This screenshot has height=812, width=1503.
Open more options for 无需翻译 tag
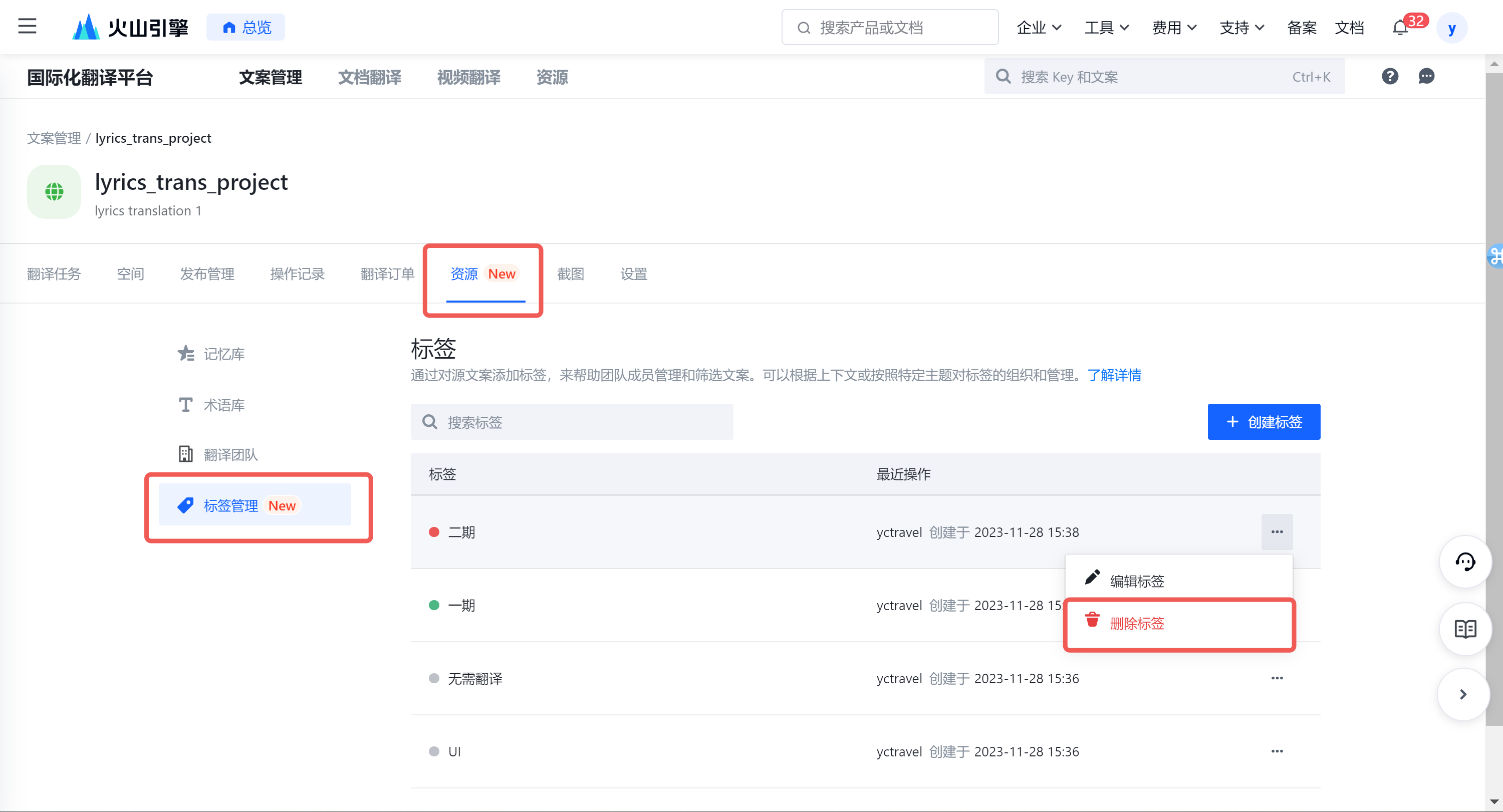point(1277,678)
